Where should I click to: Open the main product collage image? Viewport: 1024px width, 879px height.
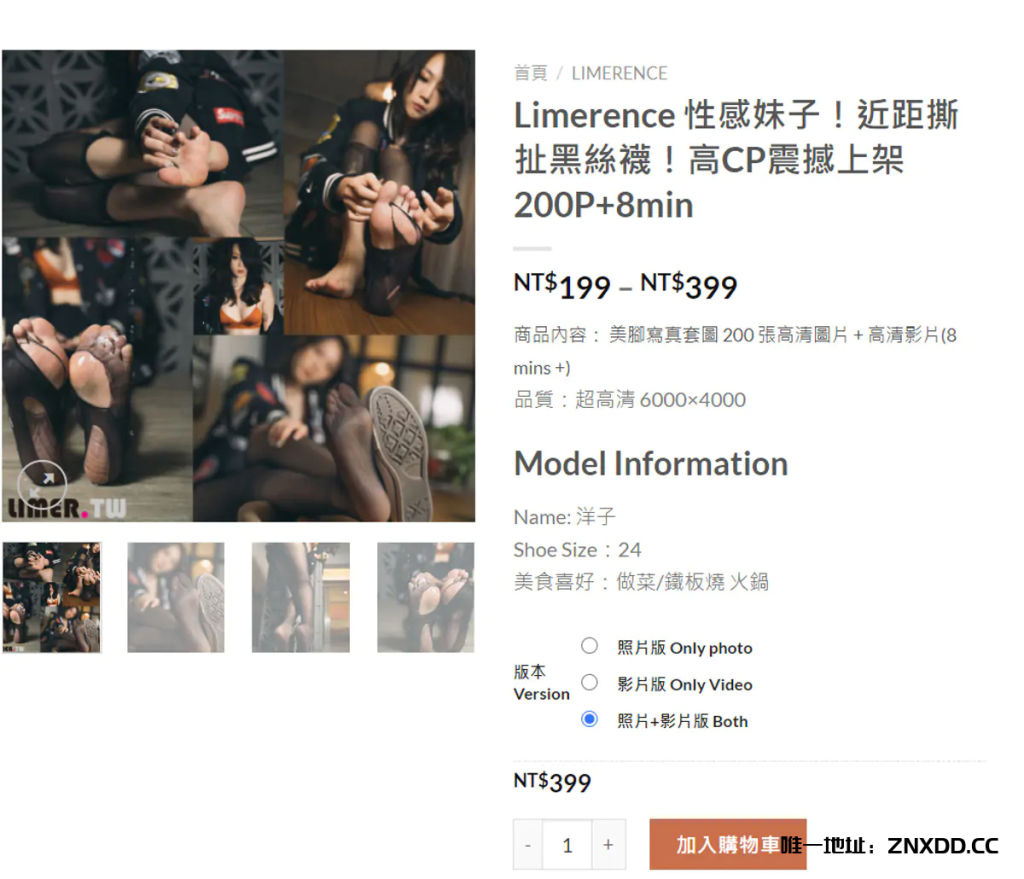coord(238,285)
